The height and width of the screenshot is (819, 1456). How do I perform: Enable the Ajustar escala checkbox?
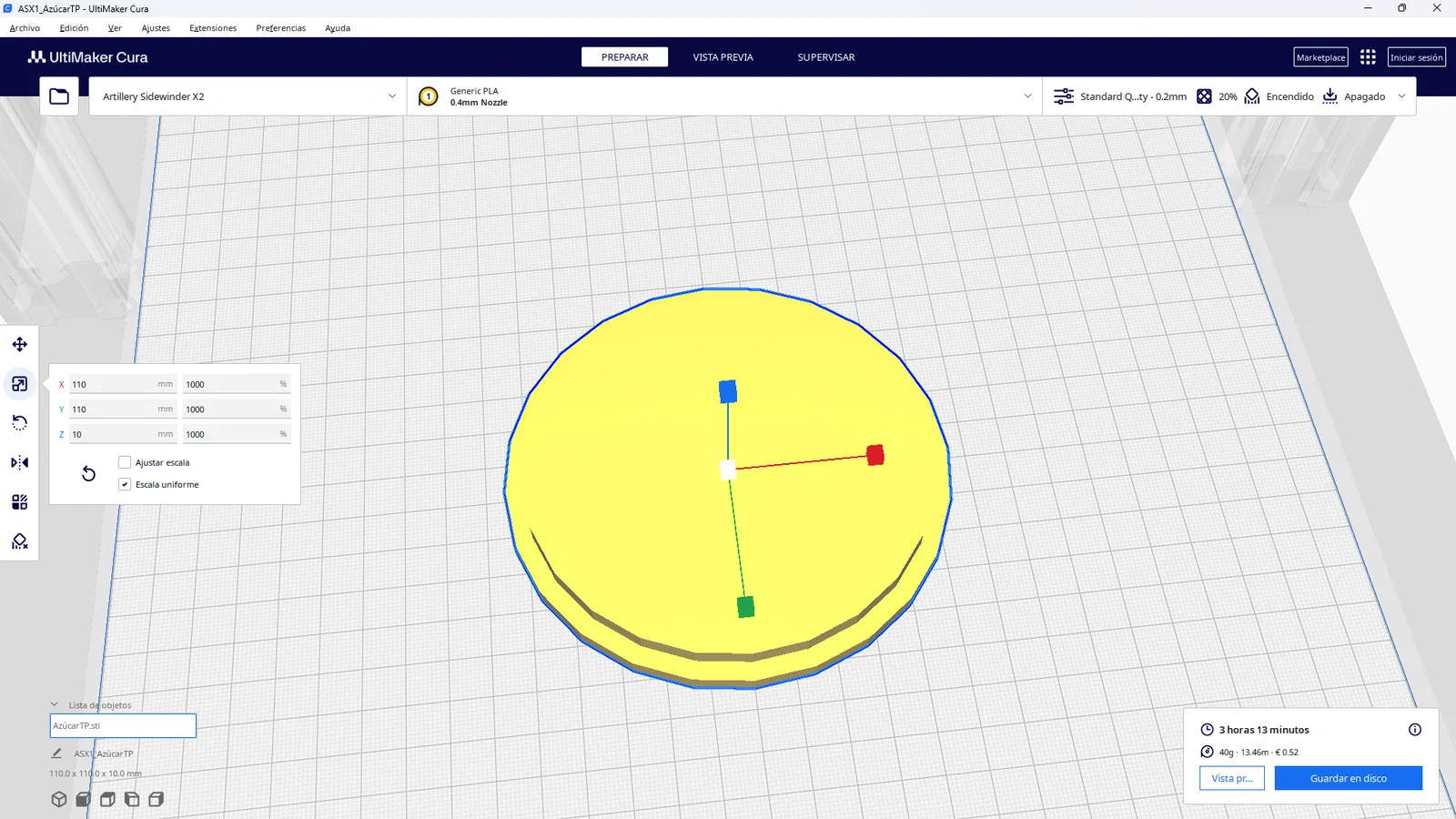[x=125, y=462]
